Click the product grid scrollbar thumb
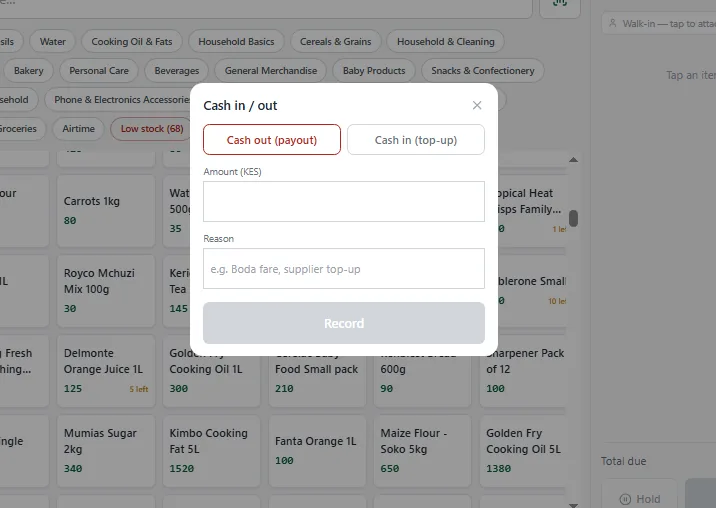Screen dimensions: 716x508 click(574, 218)
